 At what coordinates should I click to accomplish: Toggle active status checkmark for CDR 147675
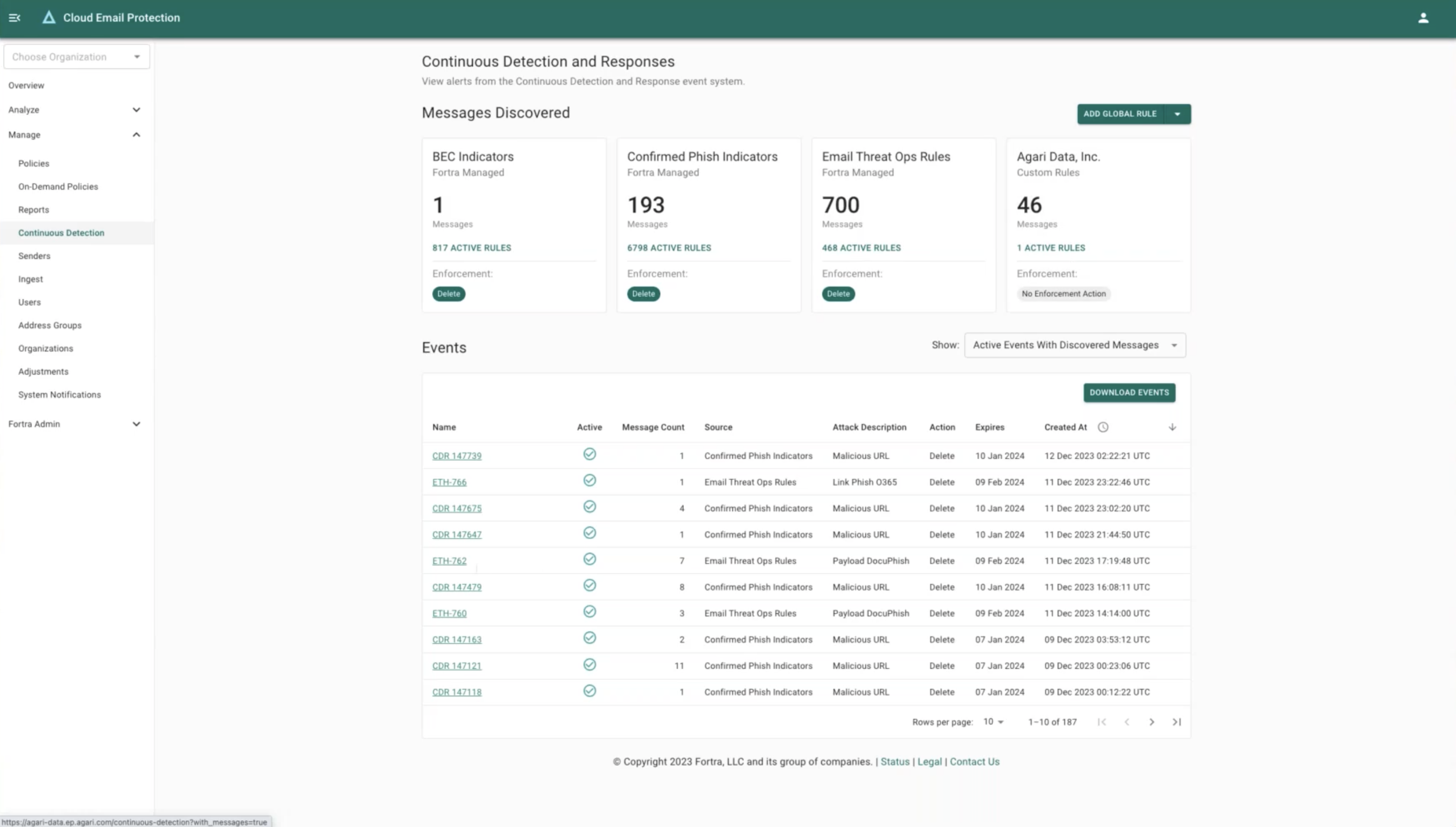tap(590, 507)
